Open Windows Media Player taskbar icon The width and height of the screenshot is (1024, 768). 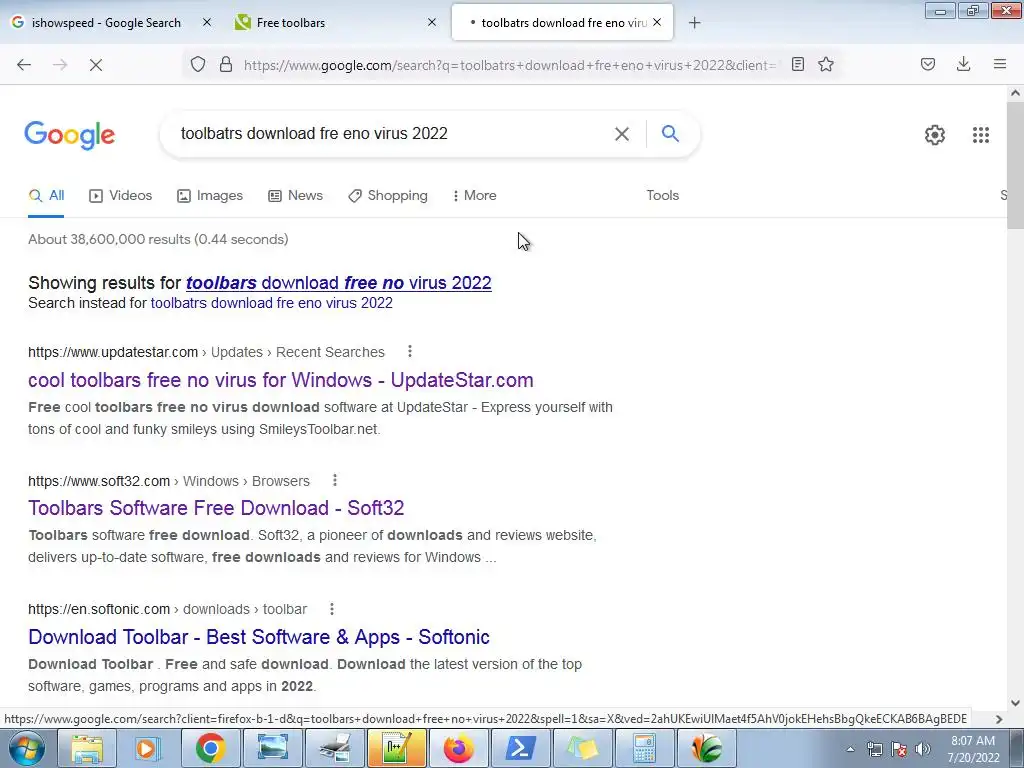(148, 748)
